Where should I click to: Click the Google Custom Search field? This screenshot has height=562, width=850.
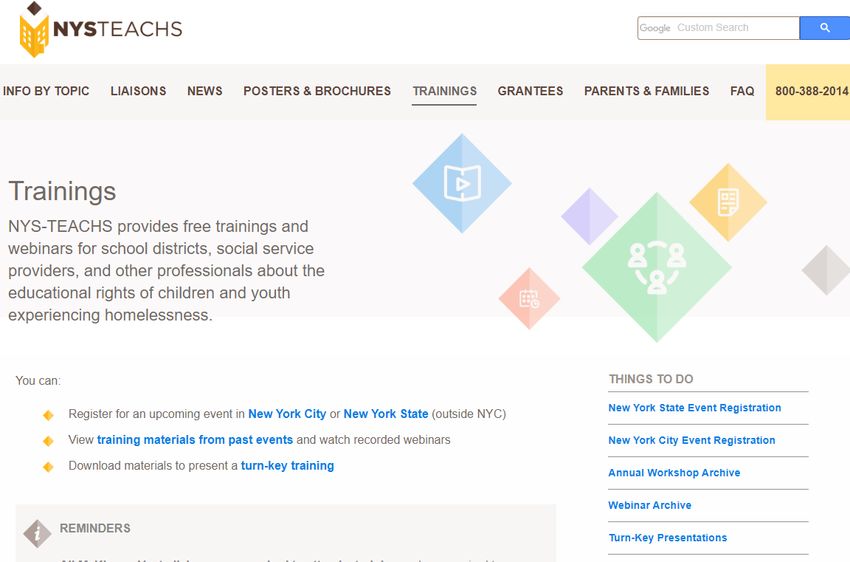pyautogui.click(x=718, y=28)
